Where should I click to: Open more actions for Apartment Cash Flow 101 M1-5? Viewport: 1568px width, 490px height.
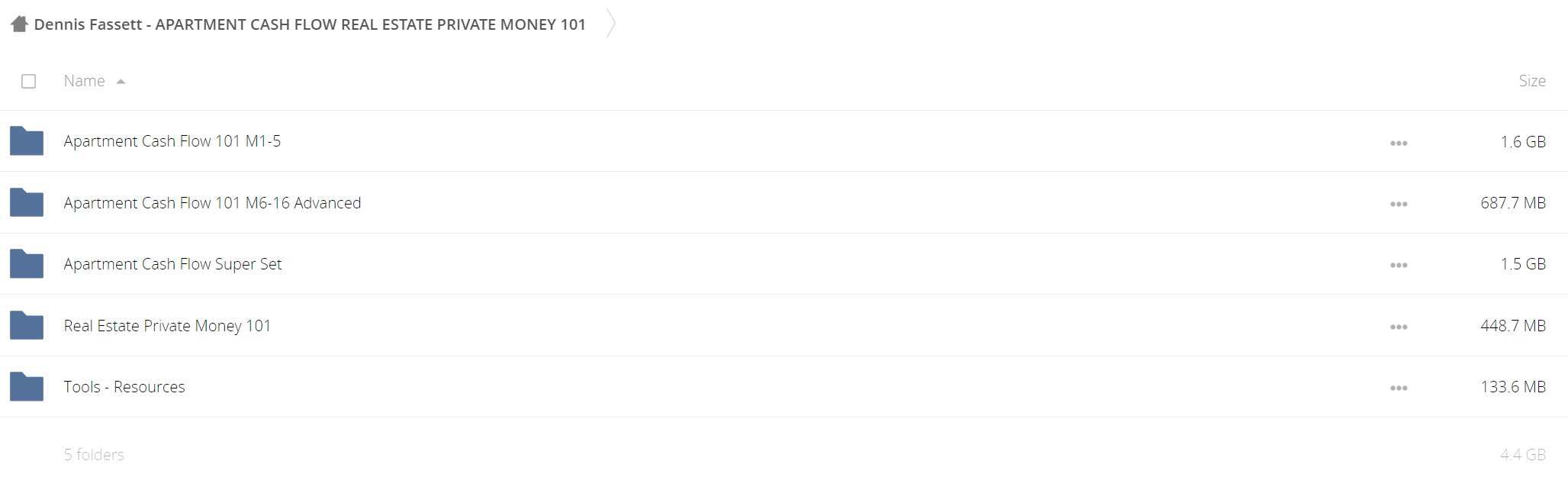(x=1399, y=143)
